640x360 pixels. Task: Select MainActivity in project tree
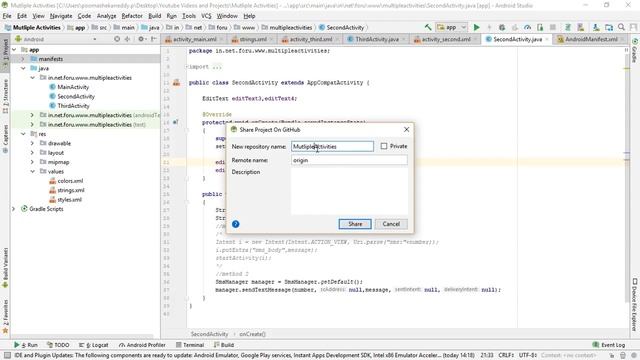coord(73,87)
